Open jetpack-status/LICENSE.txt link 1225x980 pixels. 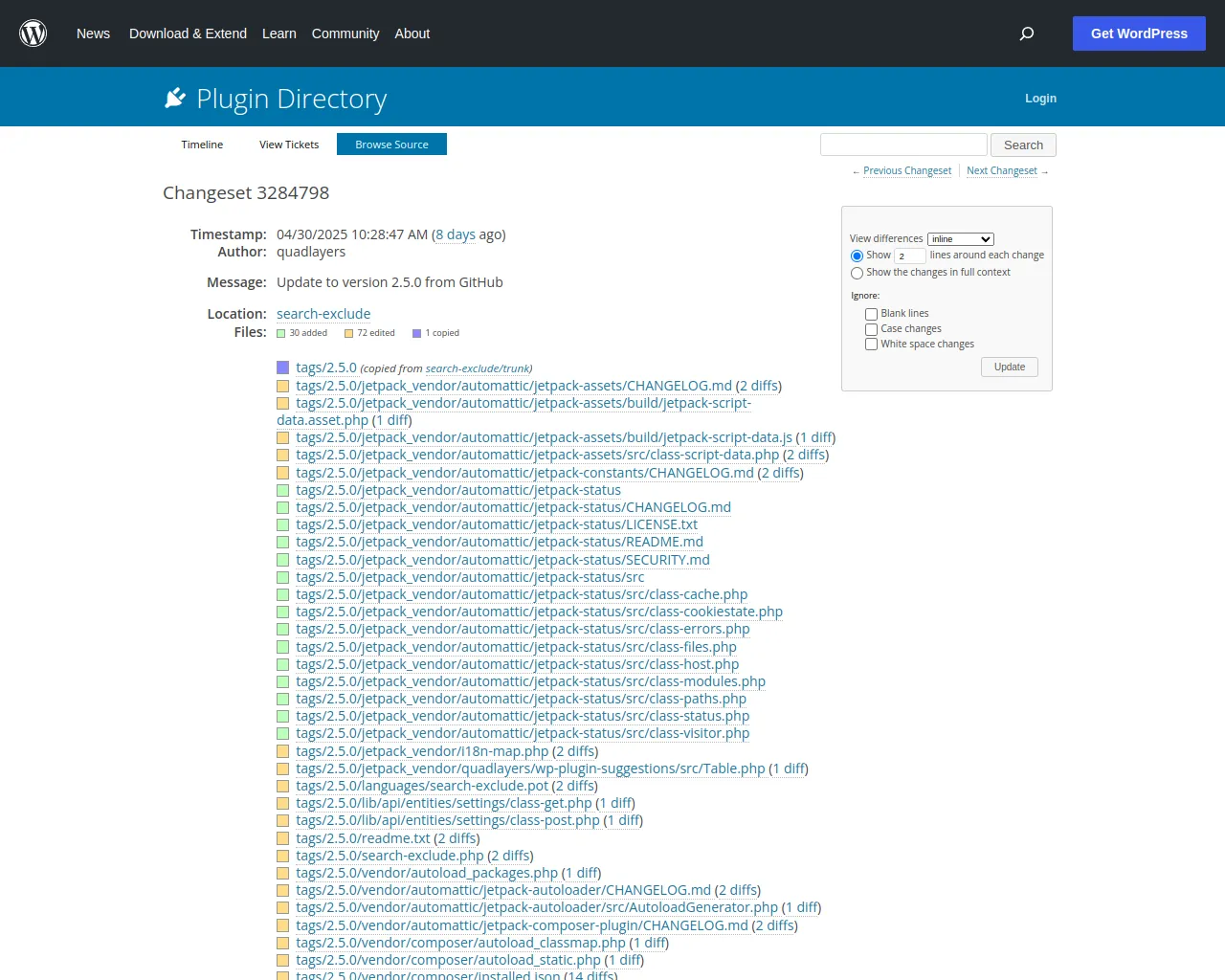pos(497,524)
